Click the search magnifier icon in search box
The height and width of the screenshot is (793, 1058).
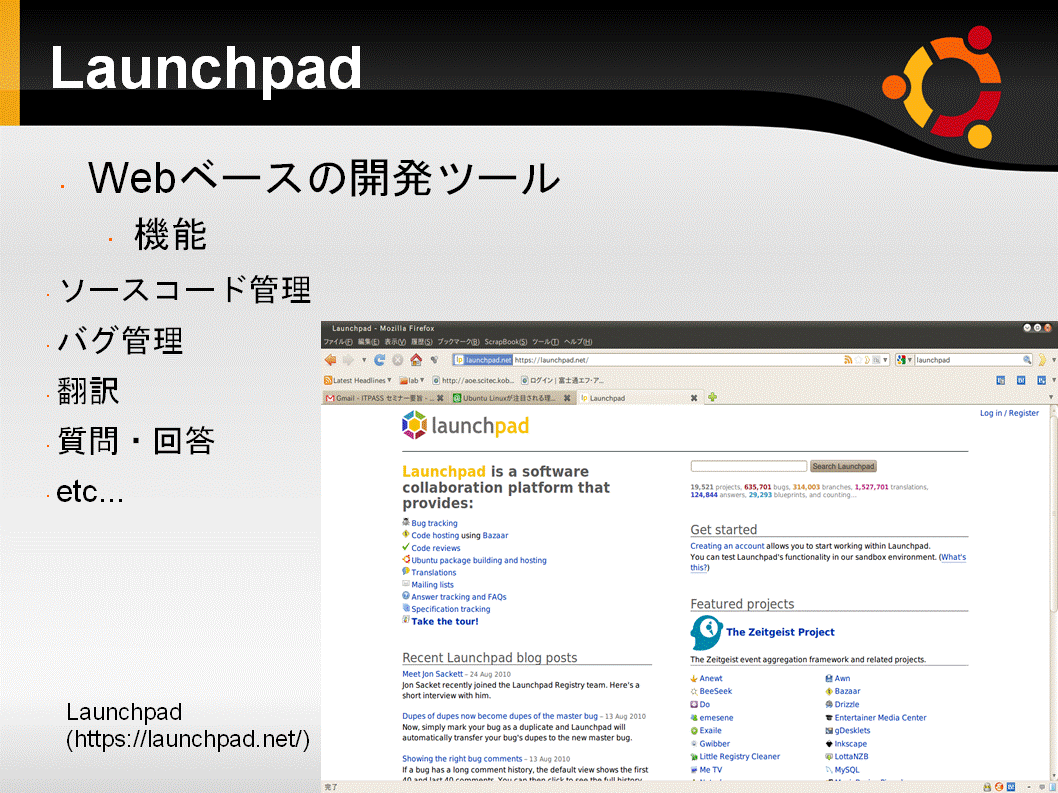[x=1027, y=360]
